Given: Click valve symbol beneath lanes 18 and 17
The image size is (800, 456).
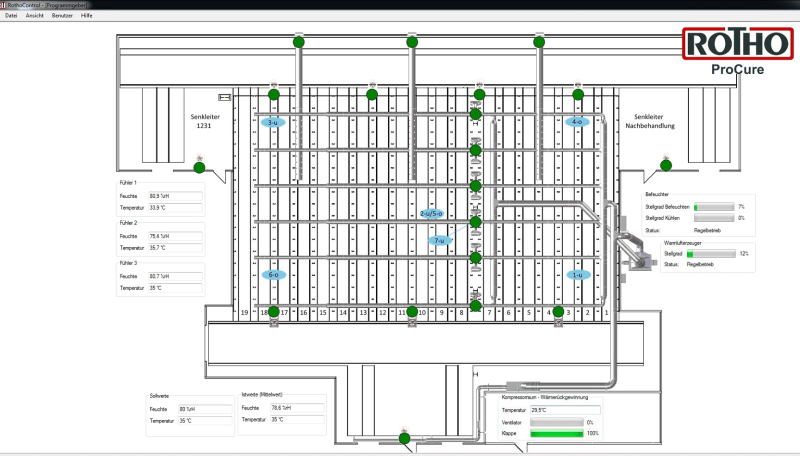Looking at the screenshot, I should pos(274,322).
